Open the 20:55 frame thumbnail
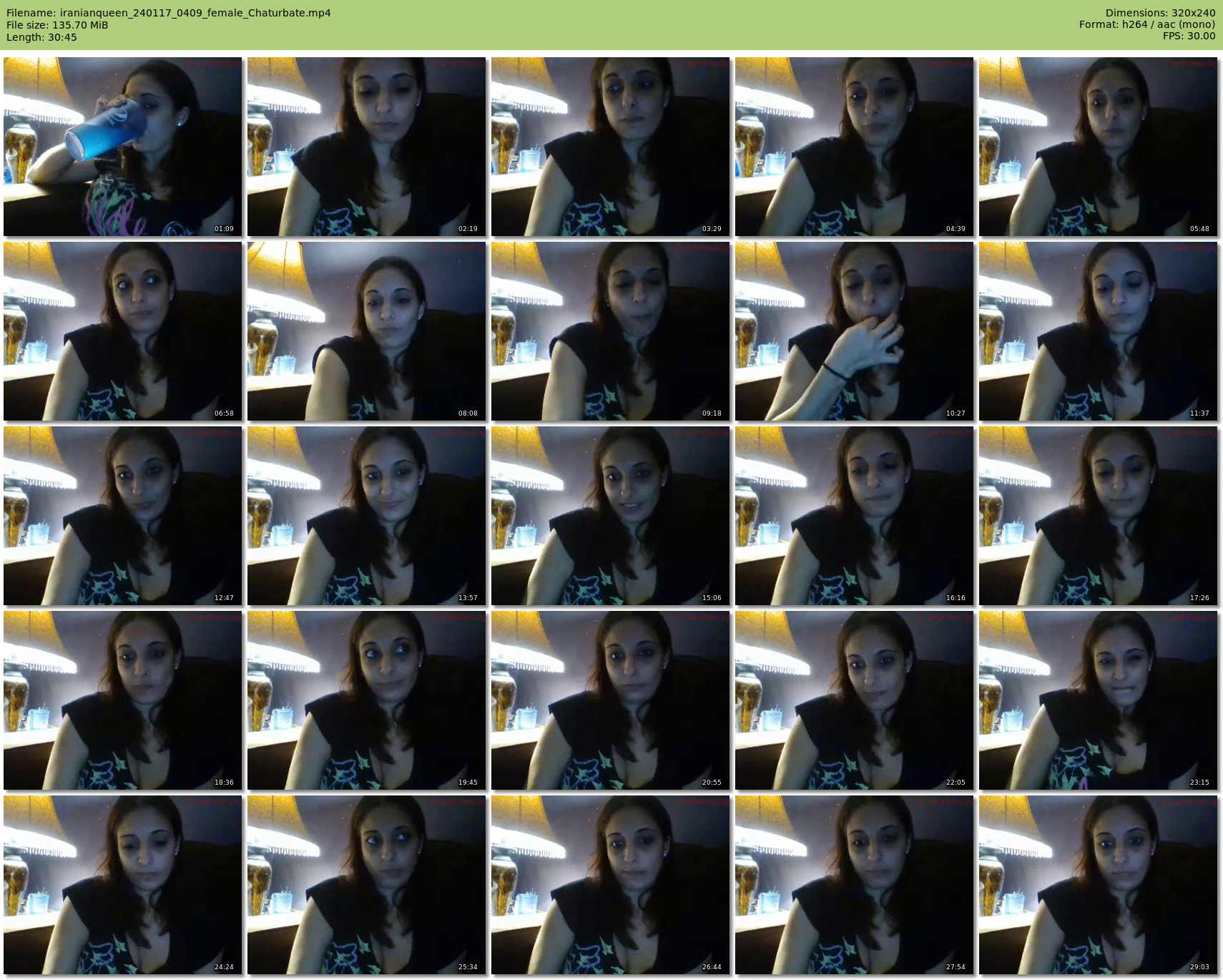This screenshot has height=980, width=1223. 611,700
